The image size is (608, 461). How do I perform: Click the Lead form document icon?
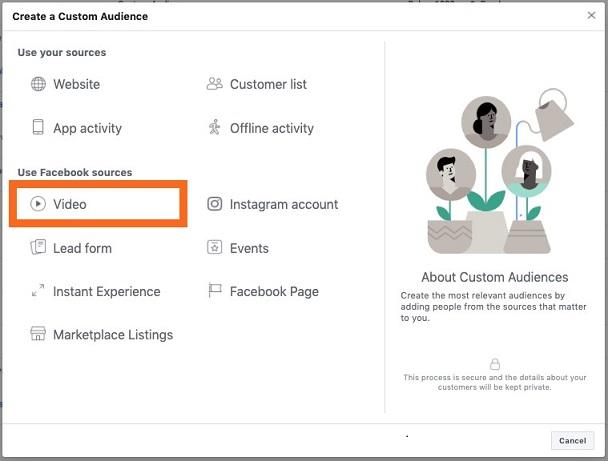(38, 248)
